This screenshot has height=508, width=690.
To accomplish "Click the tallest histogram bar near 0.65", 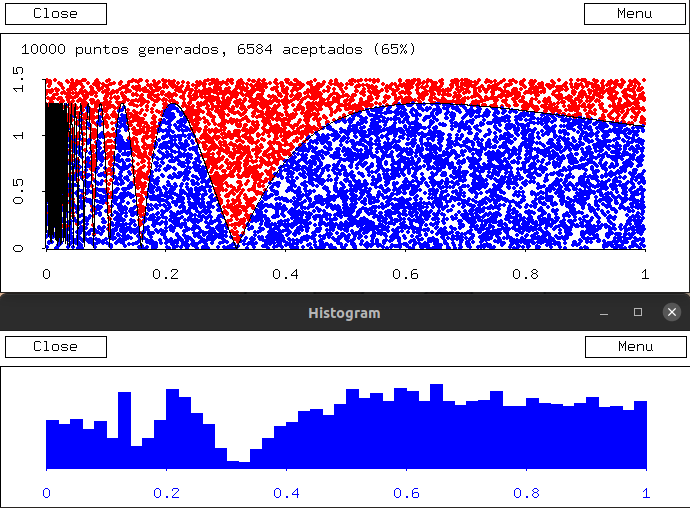I will (x=437, y=427).
